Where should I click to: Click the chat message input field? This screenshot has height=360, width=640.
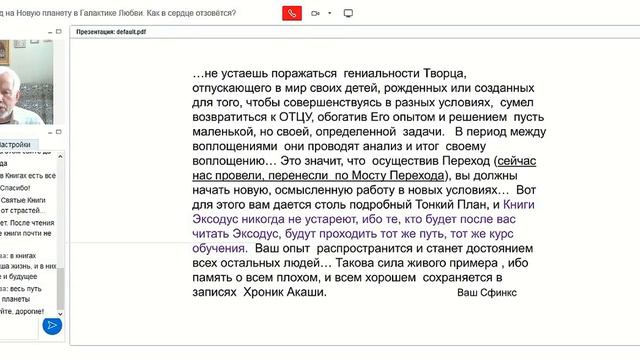pyautogui.click(x=19, y=329)
